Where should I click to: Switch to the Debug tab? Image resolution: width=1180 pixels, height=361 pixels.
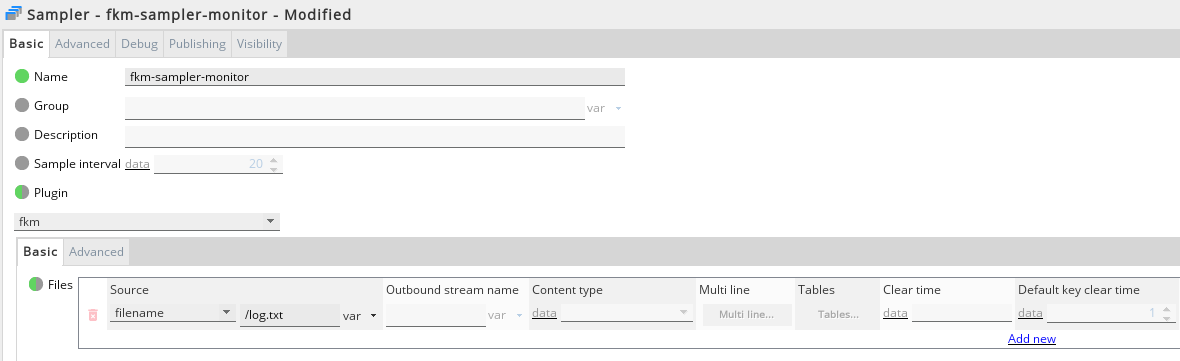pyautogui.click(x=139, y=44)
